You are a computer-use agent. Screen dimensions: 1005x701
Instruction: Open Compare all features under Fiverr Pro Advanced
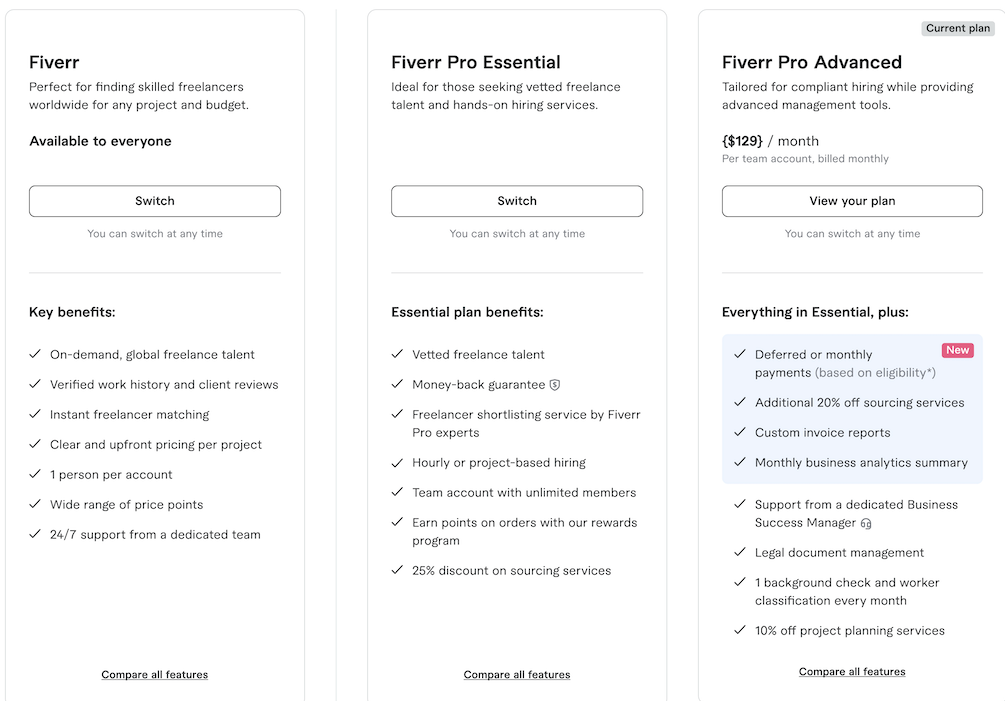click(x=852, y=672)
